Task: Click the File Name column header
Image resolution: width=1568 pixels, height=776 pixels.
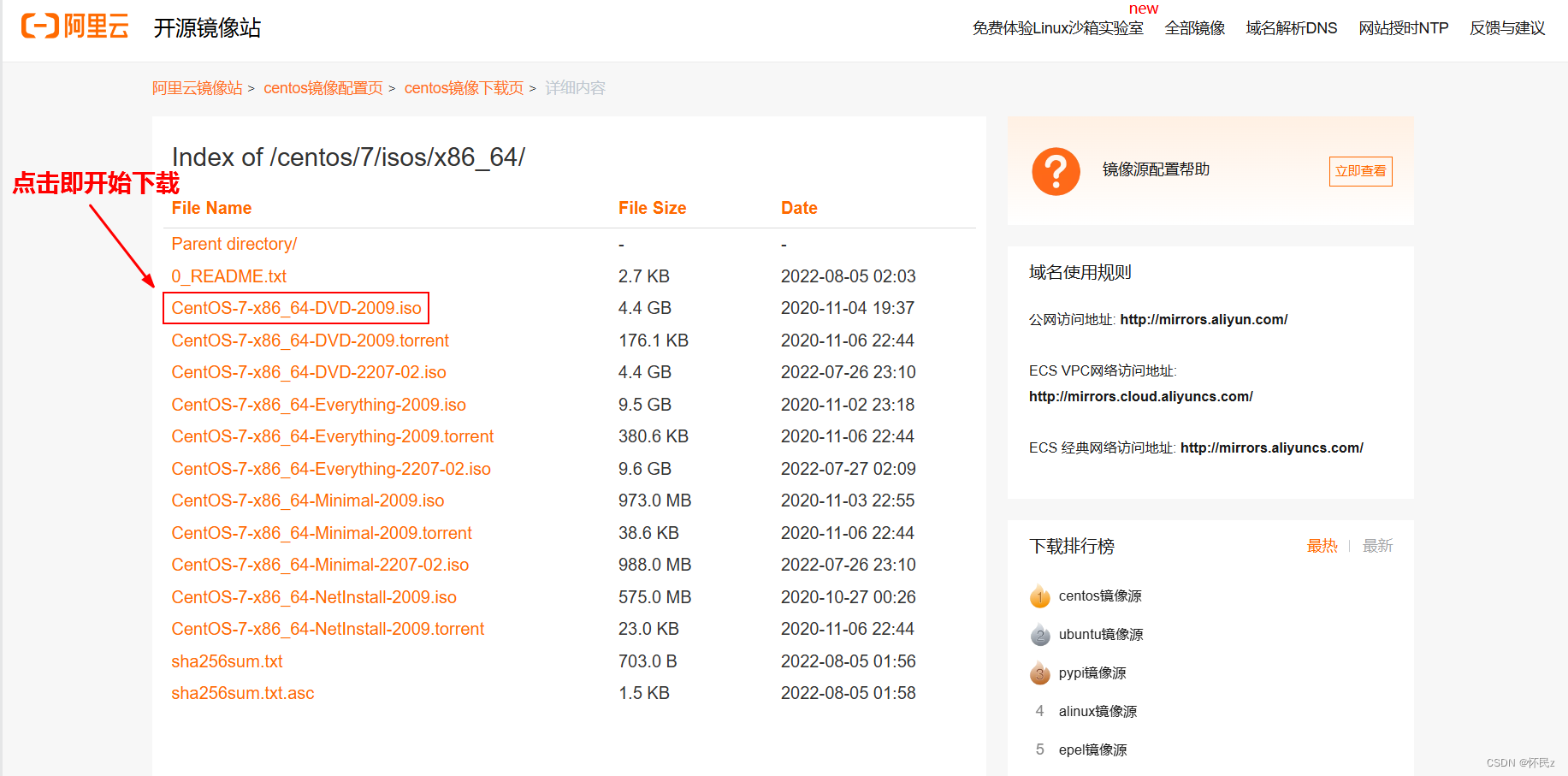Action: tap(211, 208)
